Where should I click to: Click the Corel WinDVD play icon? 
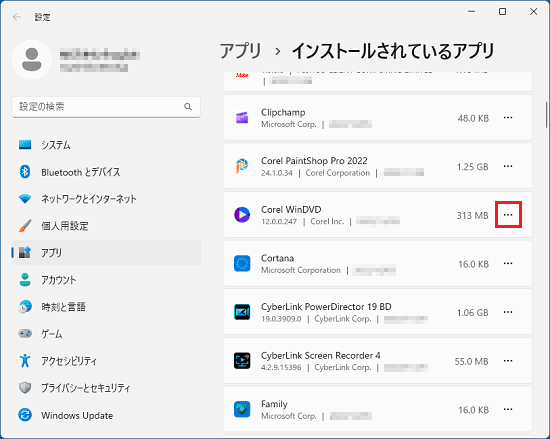click(x=242, y=215)
